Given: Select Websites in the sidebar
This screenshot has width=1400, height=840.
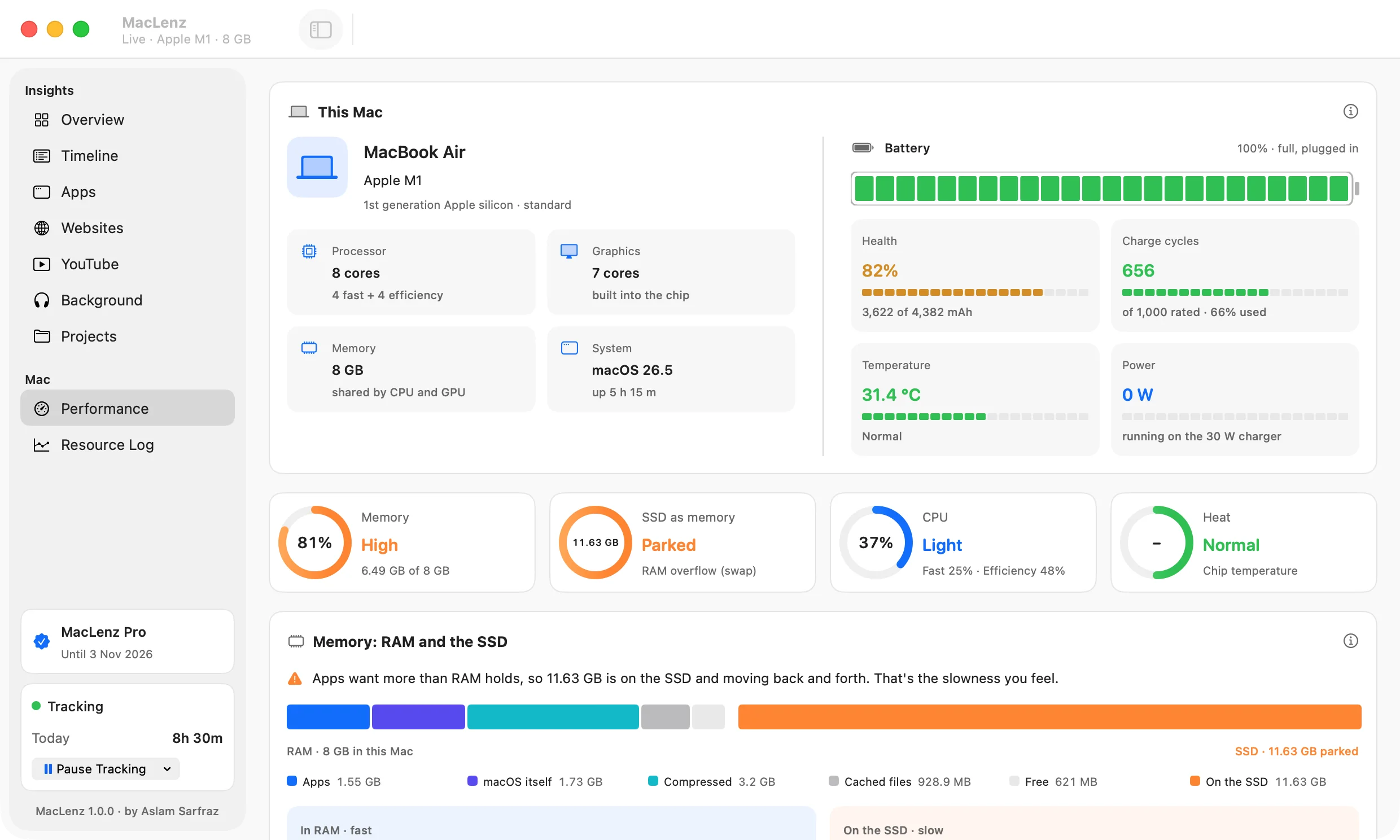Looking at the screenshot, I should pos(128,228).
